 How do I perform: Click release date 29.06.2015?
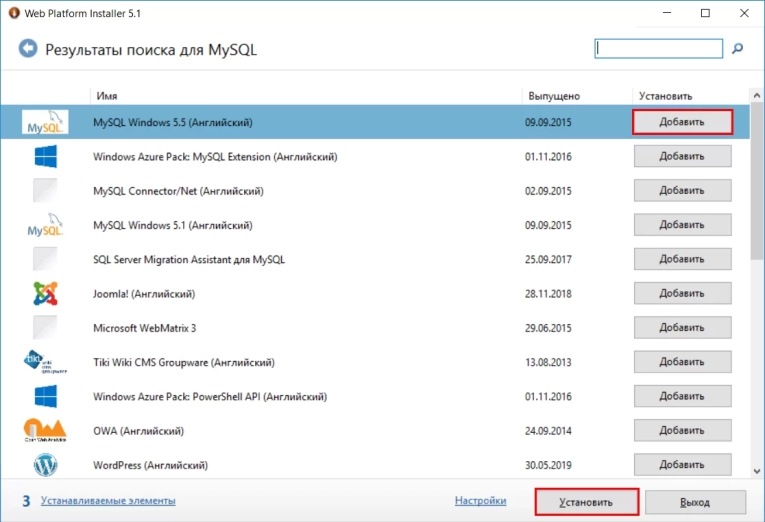click(x=548, y=328)
